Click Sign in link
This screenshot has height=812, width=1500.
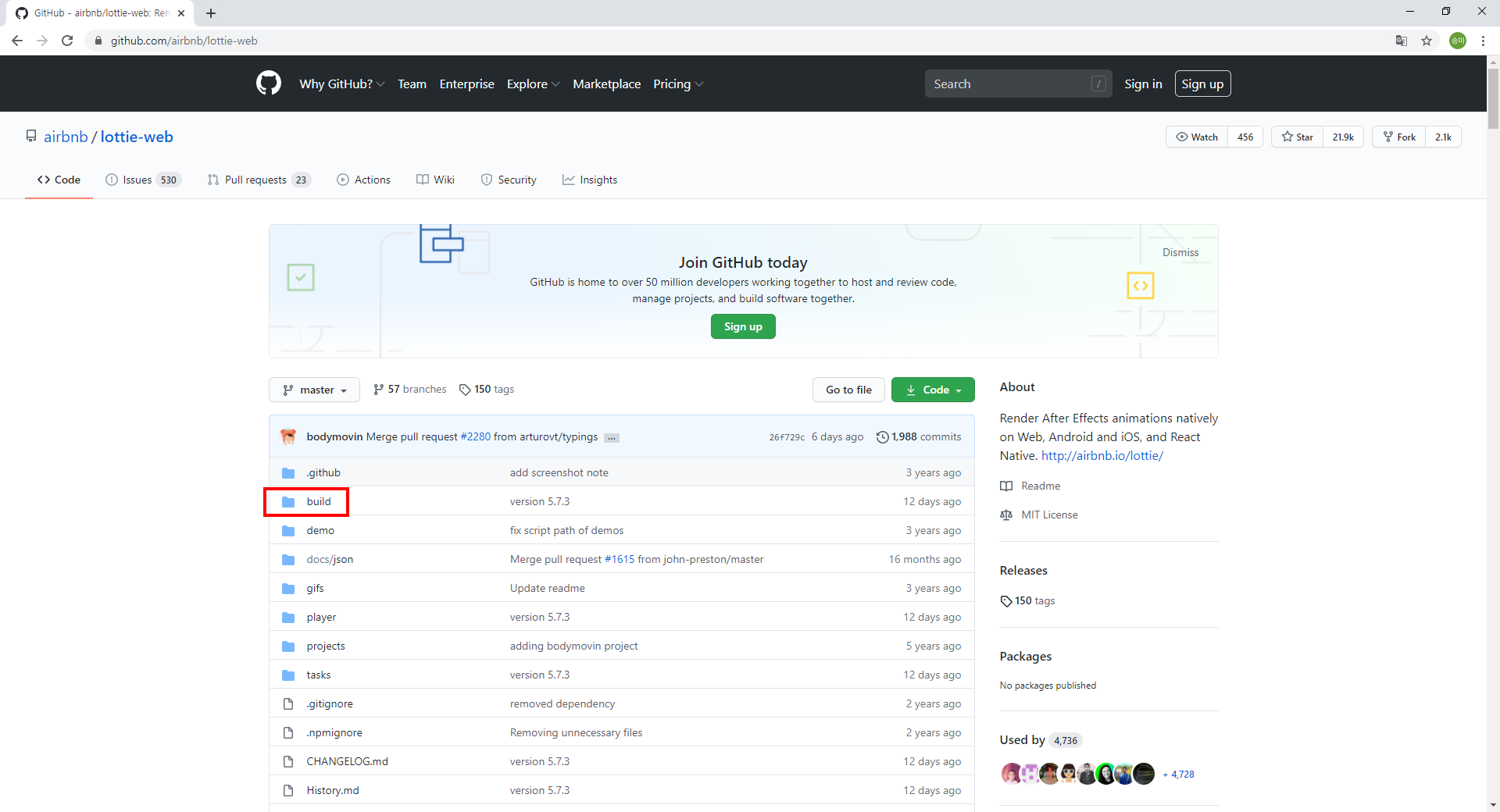pyautogui.click(x=1143, y=84)
